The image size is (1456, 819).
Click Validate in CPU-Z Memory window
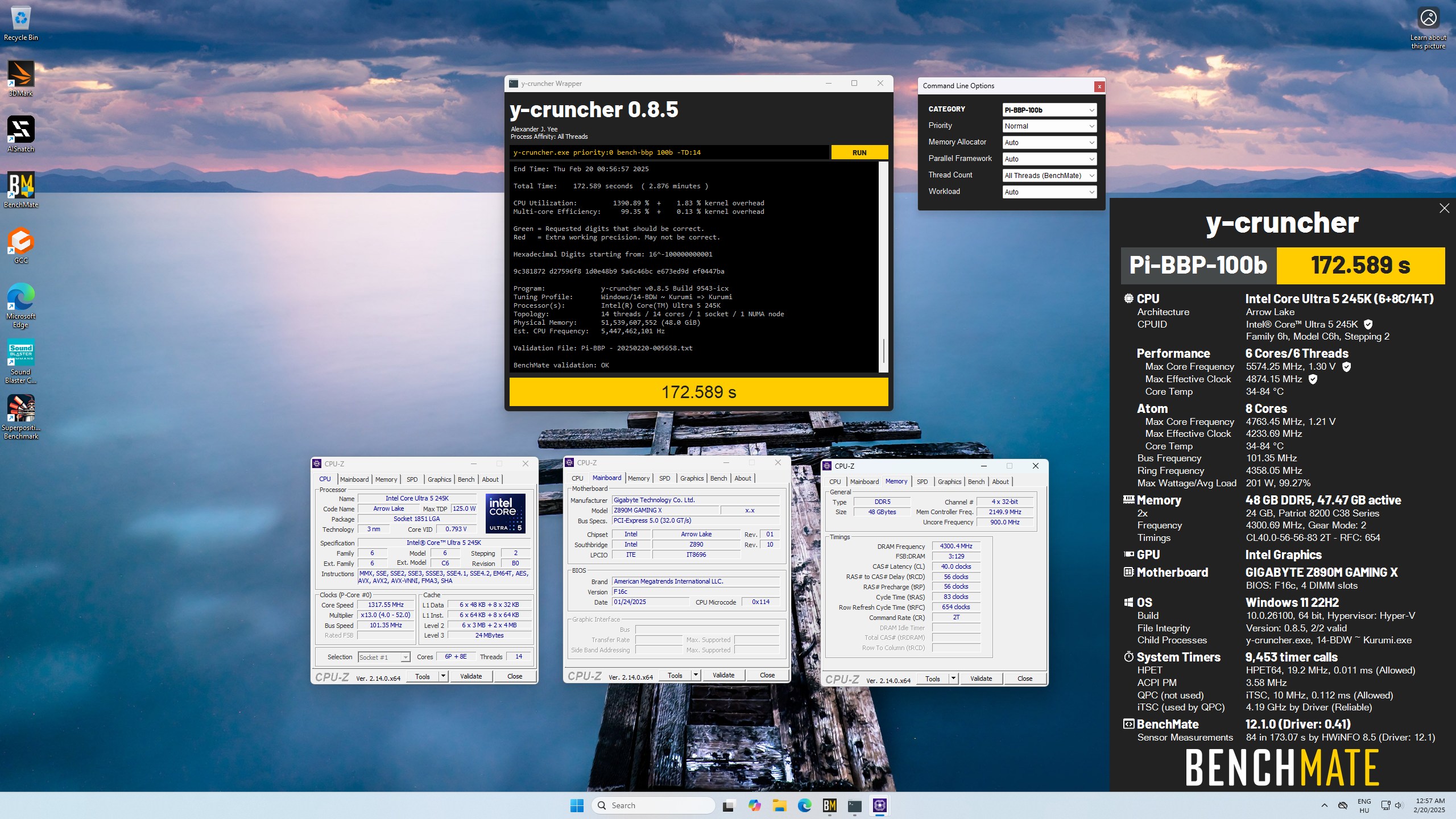(x=981, y=679)
